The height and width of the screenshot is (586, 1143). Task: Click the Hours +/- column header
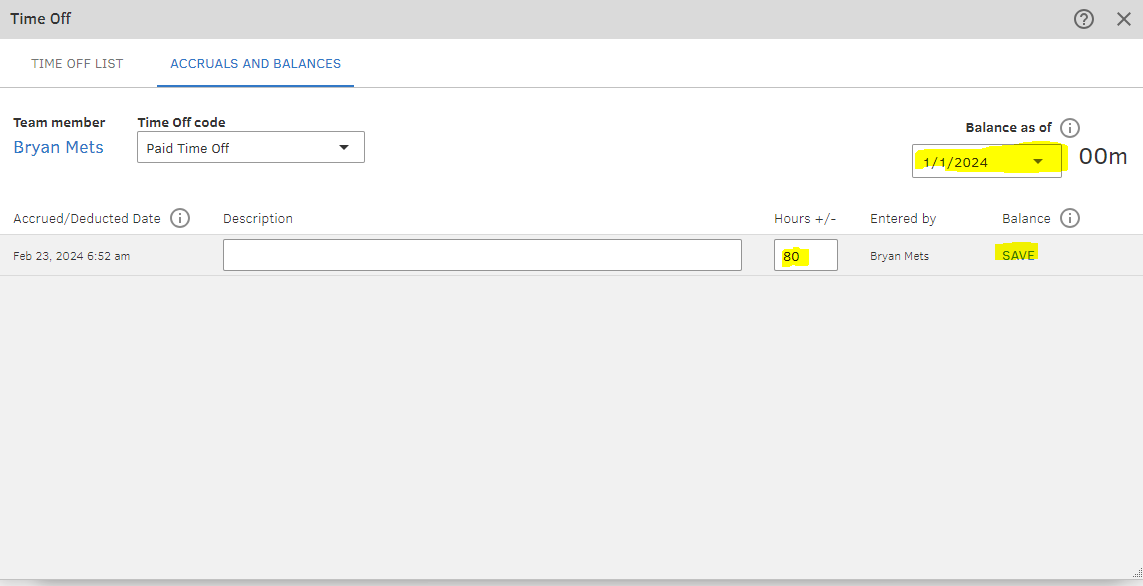tap(804, 218)
